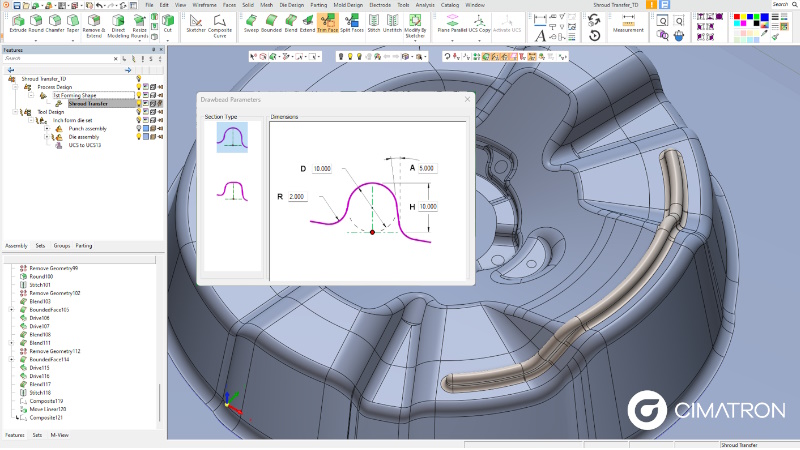Select the Trim Face tool
This screenshot has height=450, width=800.
click(328, 23)
